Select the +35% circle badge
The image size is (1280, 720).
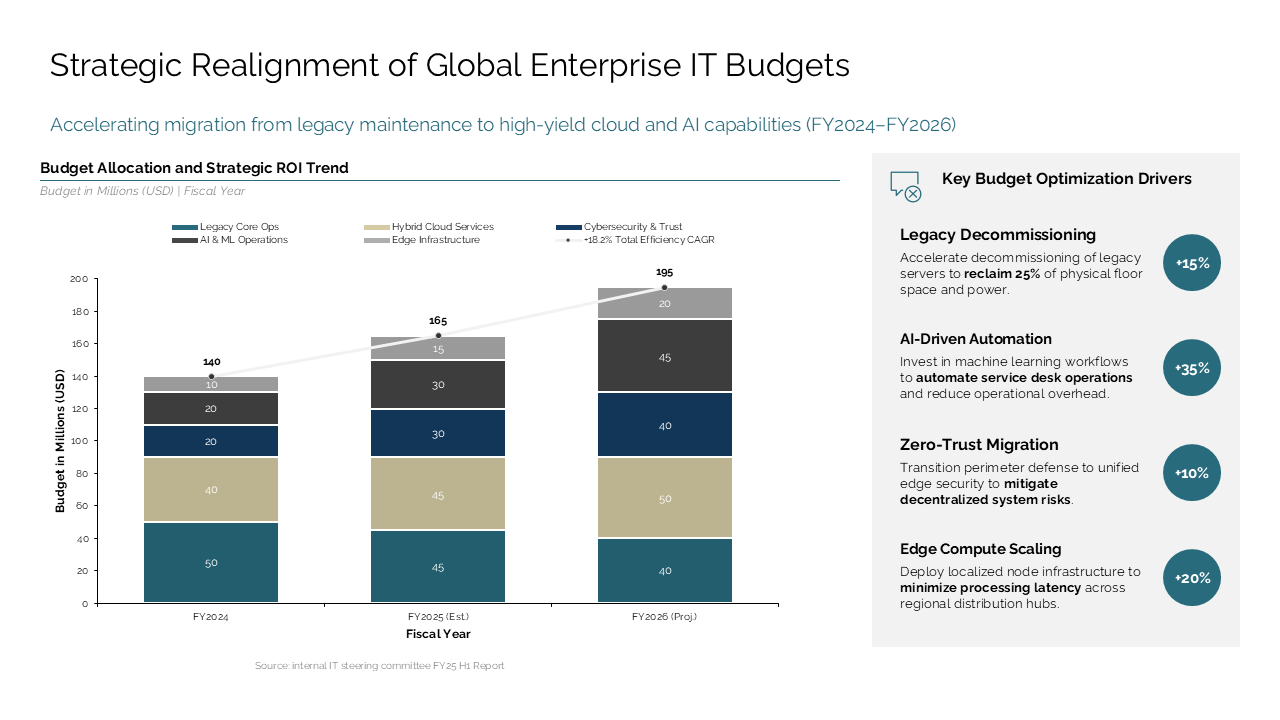pos(1192,368)
